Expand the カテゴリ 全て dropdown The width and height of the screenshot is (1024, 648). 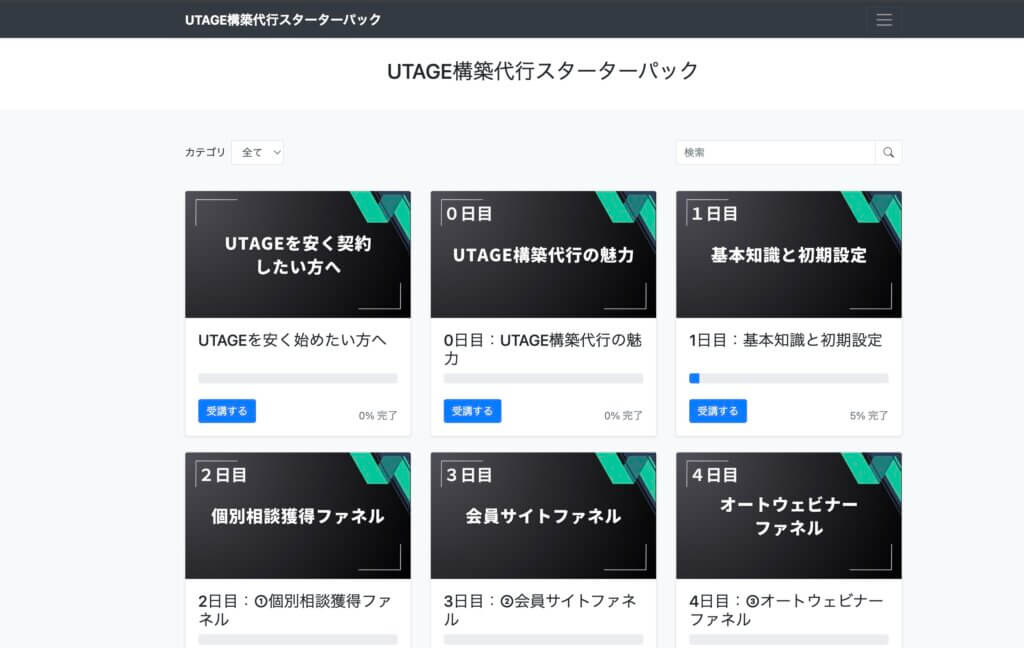click(258, 153)
